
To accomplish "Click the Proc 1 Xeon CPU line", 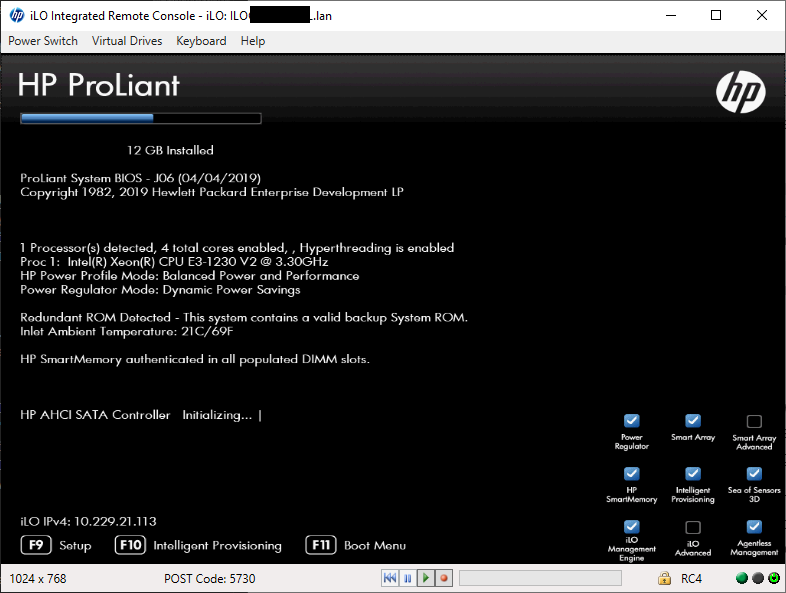I will click(x=174, y=262).
